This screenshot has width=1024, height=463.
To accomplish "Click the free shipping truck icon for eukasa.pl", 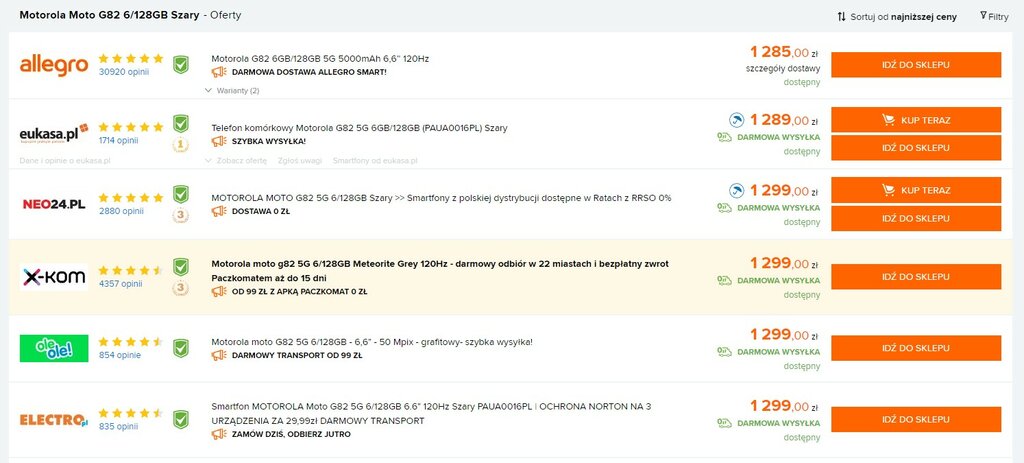I will 724,137.
